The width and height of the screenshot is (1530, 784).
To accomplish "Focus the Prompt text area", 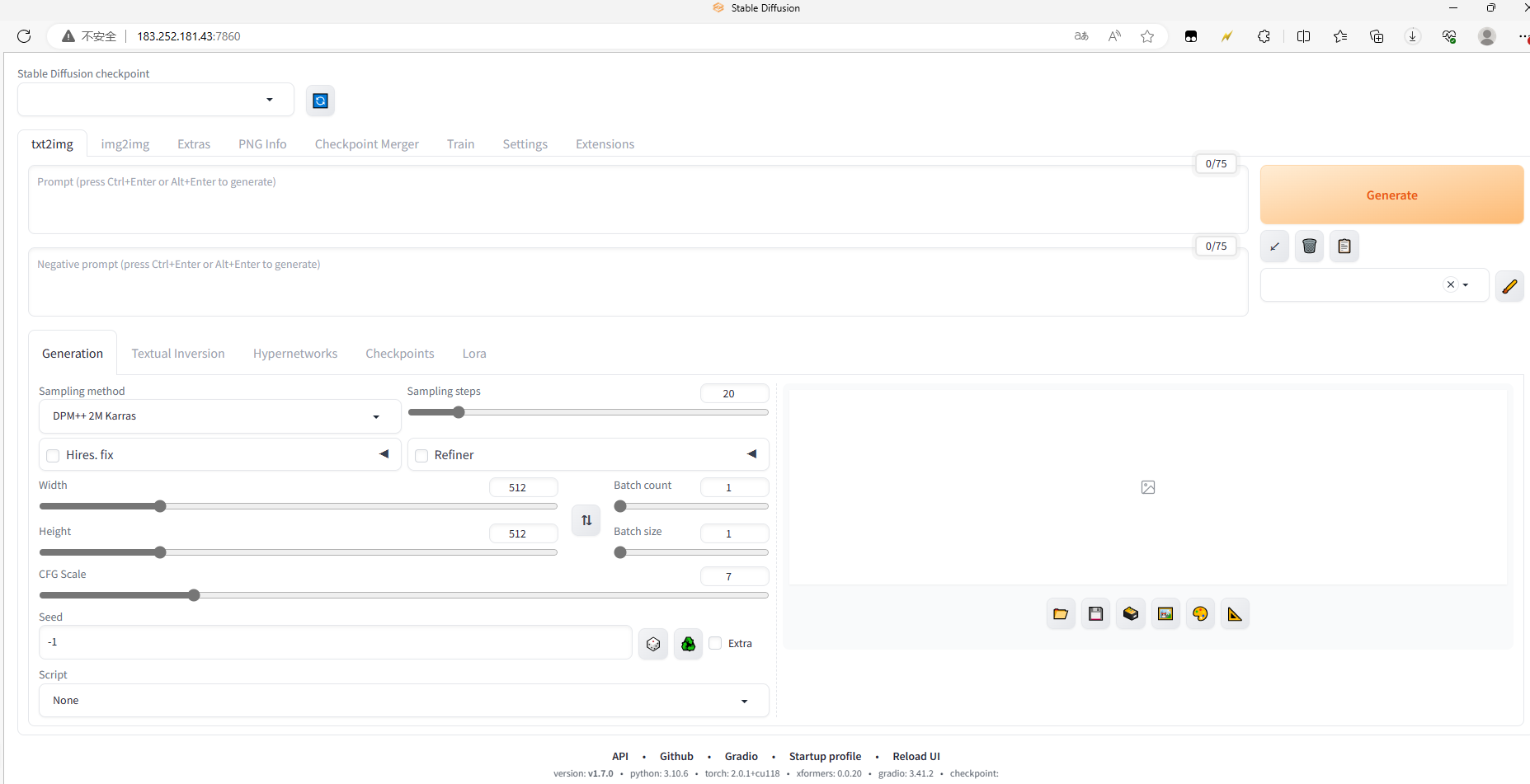I will [x=638, y=200].
